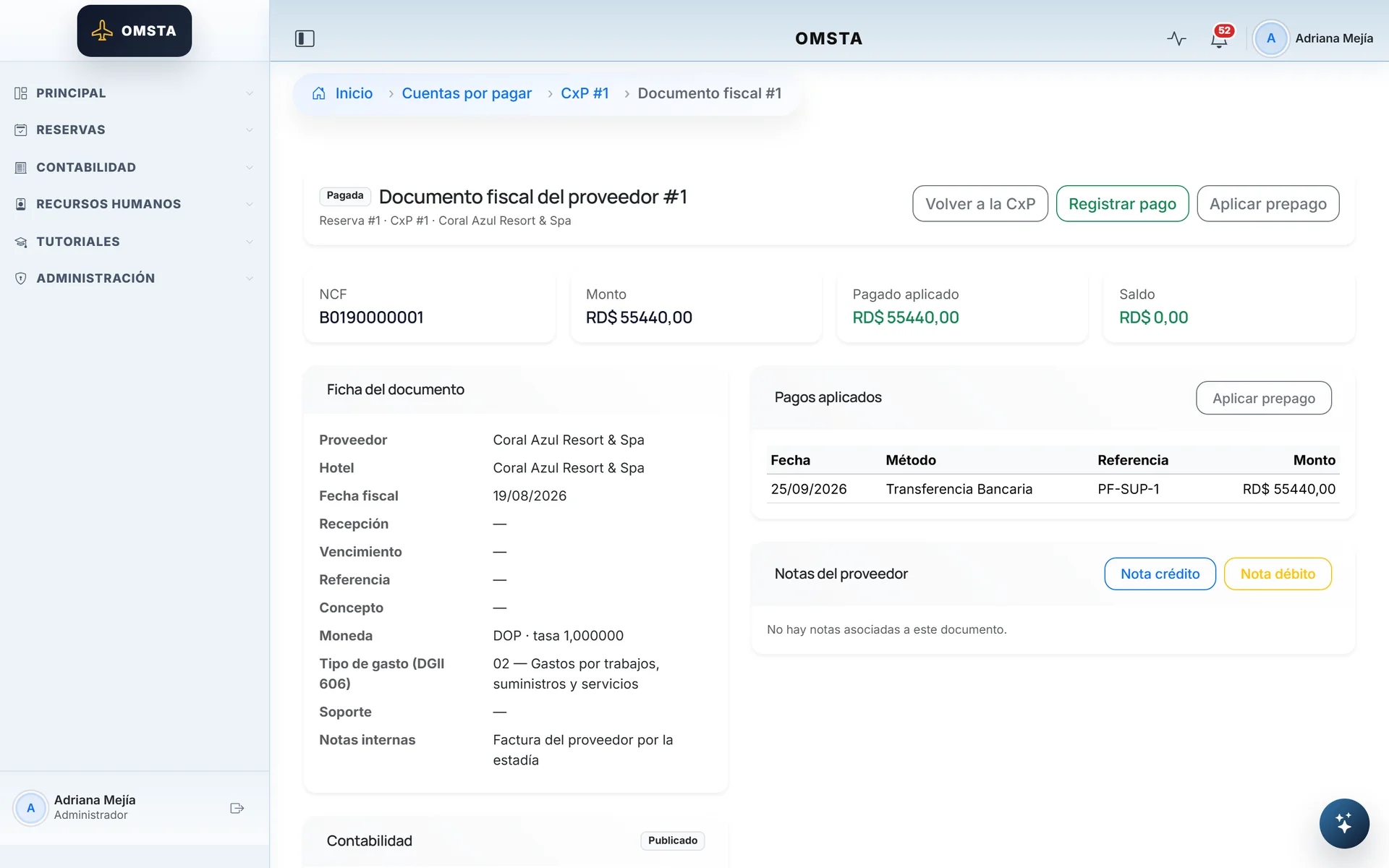Screen dimensions: 1389x868
Task: Click Aplicar prepago in header card
Action: [1267, 204]
